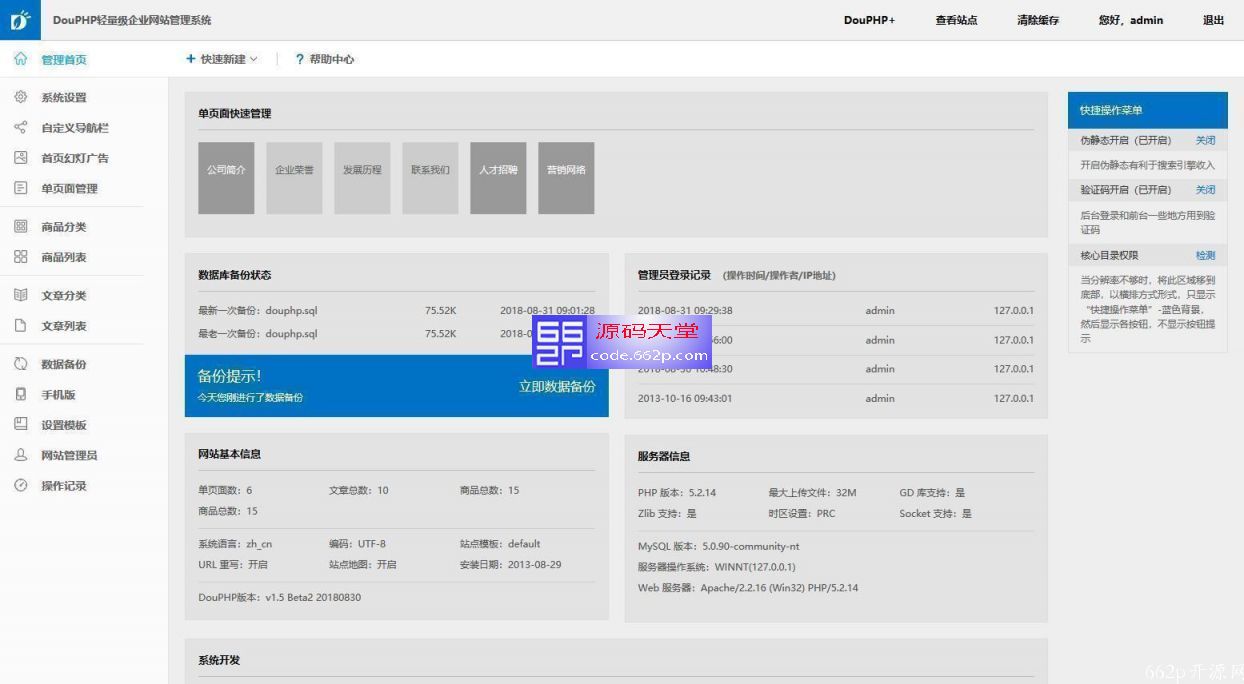Open the 公司简介 page tile
Image resolution: width=1244 pixels, height=684 pixels.
coord(226,178)
